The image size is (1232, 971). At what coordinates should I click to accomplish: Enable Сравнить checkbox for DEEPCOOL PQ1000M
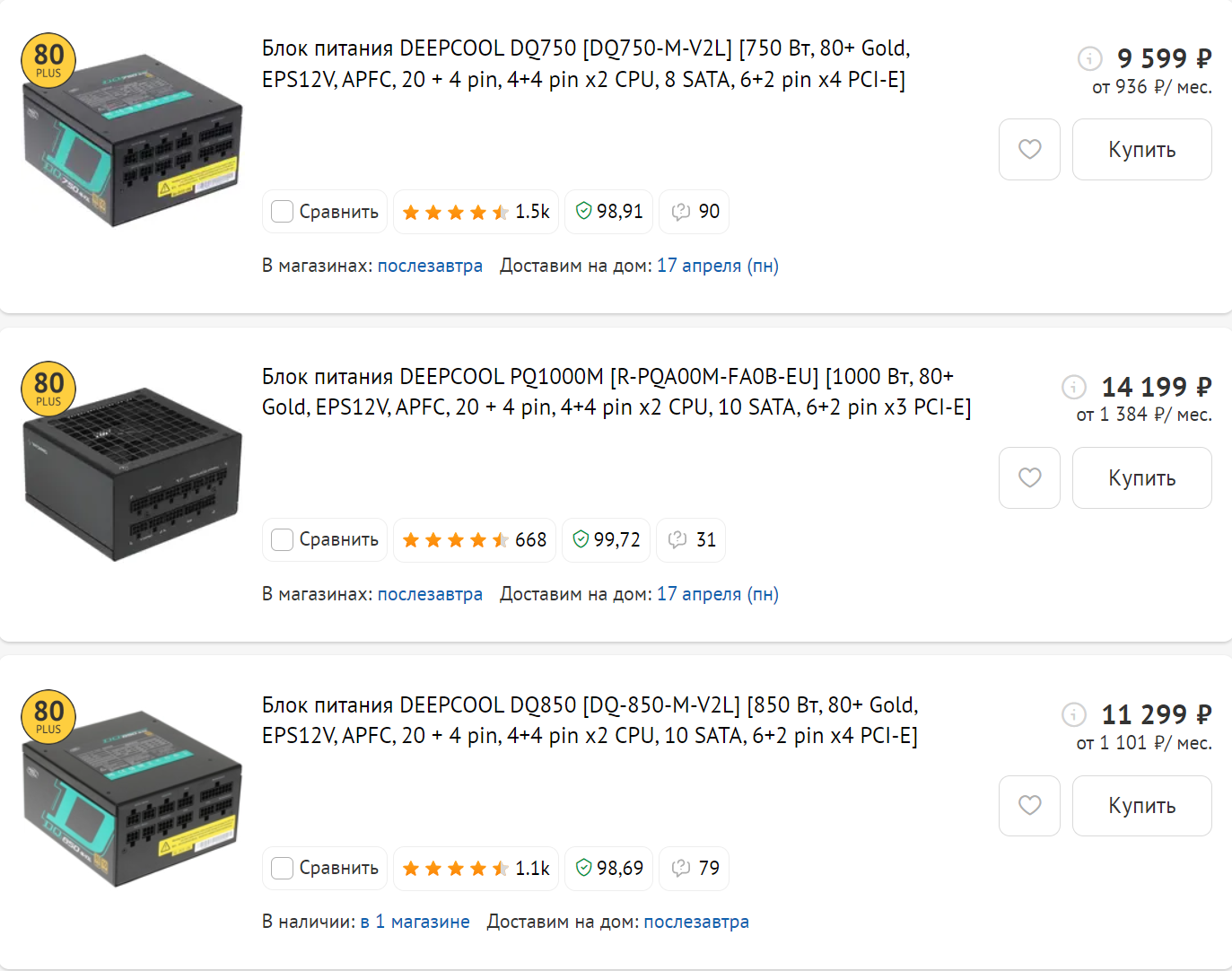[x=283, y=539]
